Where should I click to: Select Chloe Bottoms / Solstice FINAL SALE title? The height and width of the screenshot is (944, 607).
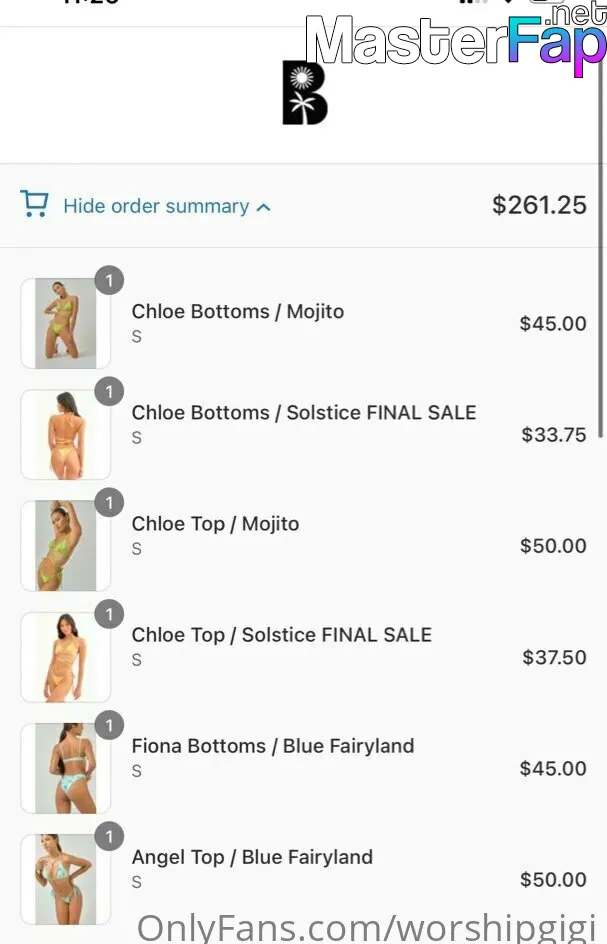point(304,412)
